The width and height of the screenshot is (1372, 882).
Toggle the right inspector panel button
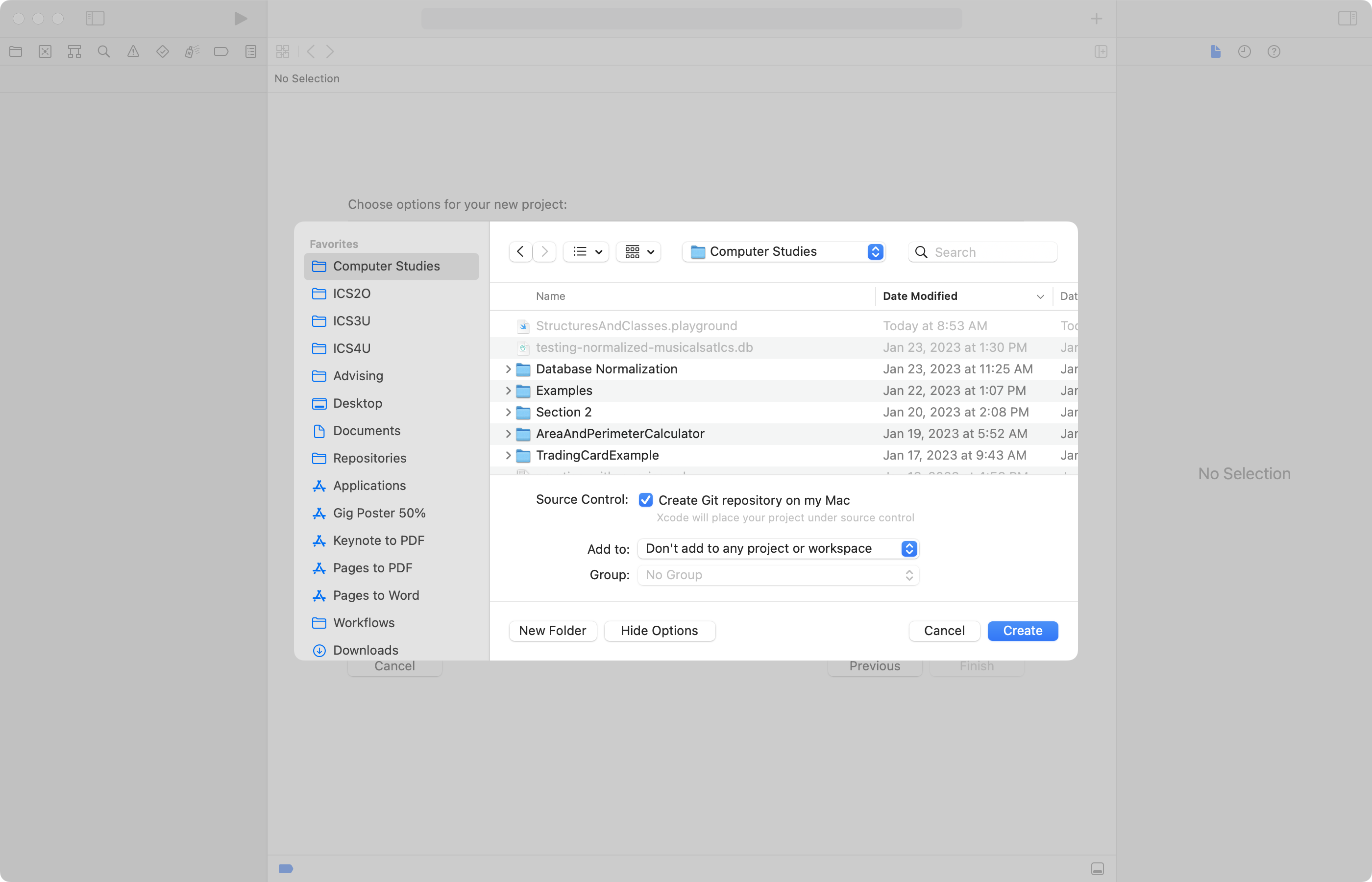1348,18
